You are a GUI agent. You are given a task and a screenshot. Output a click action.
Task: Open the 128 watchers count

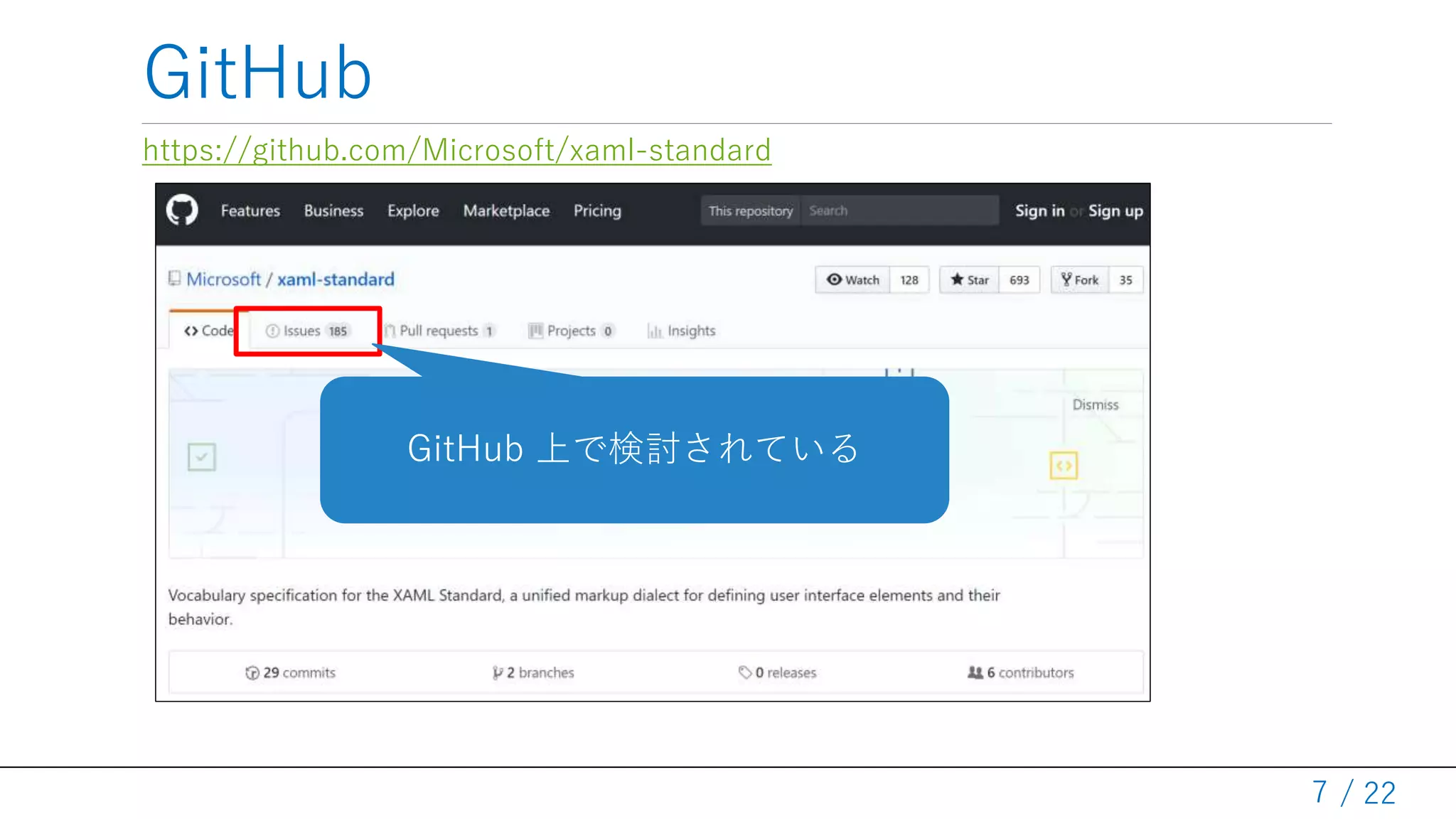(909, 279)
